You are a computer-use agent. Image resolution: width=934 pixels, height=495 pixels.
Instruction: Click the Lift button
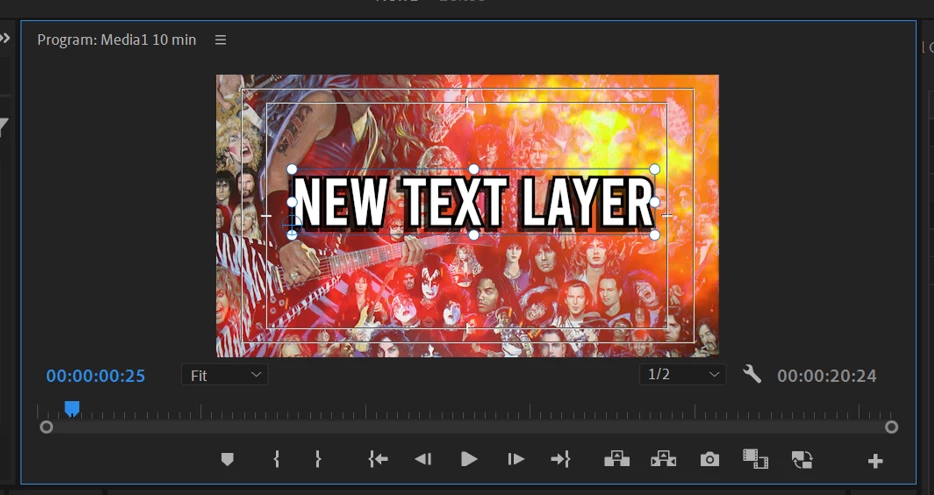point(617,459)
